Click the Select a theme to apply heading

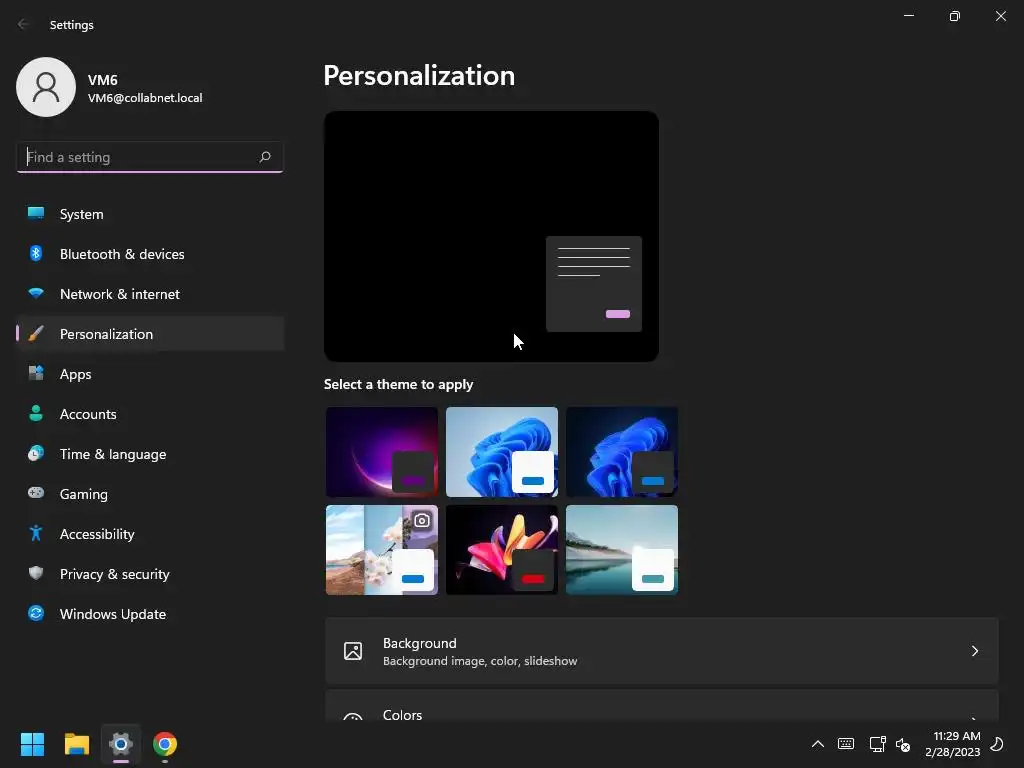click(x=398, y=384)
